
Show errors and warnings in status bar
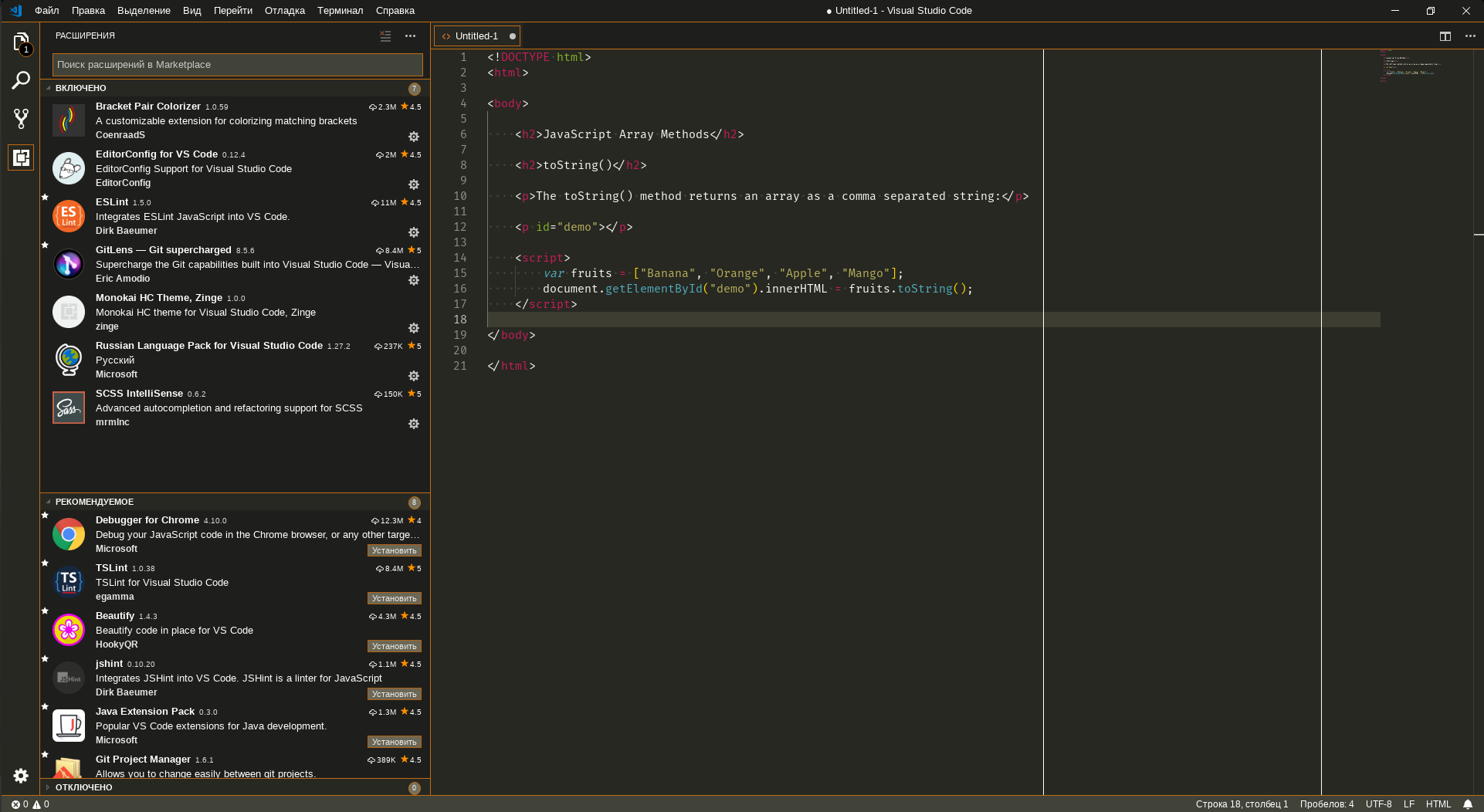(x=30, y=804)
